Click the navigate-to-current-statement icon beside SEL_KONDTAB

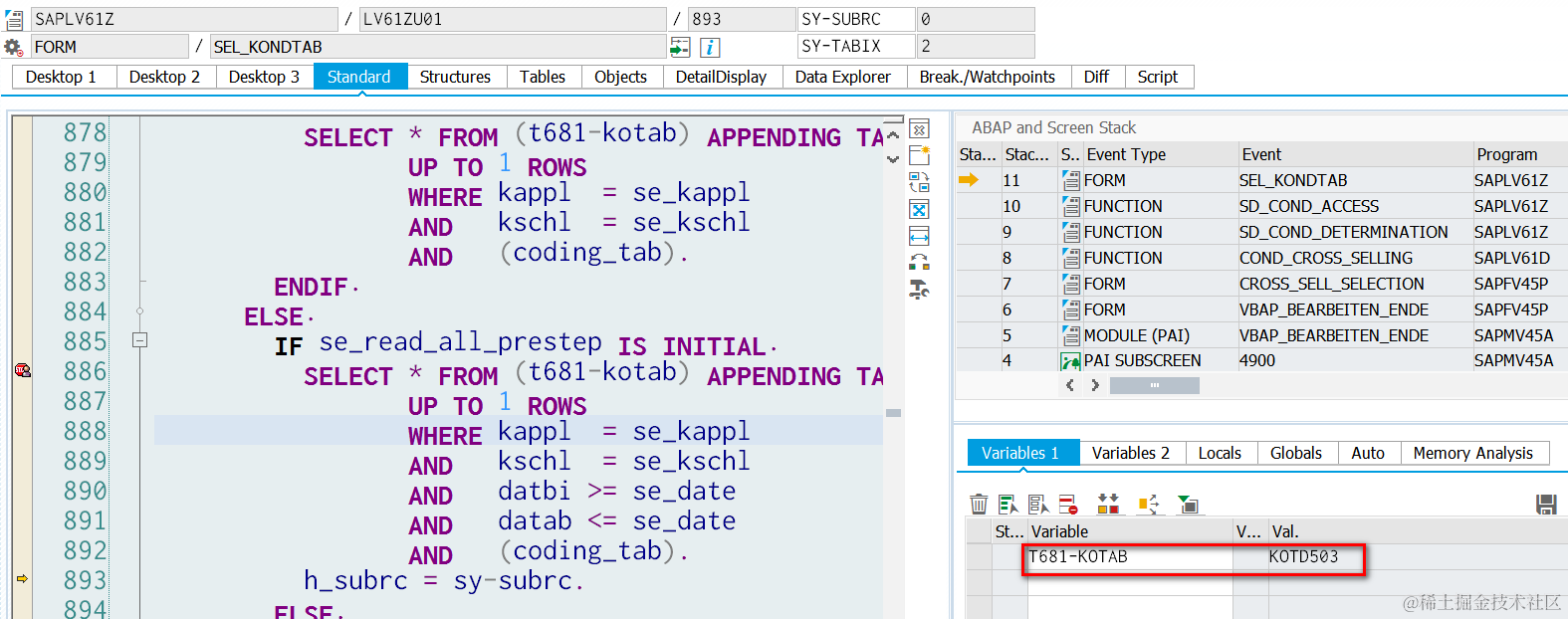click(680, 47)
